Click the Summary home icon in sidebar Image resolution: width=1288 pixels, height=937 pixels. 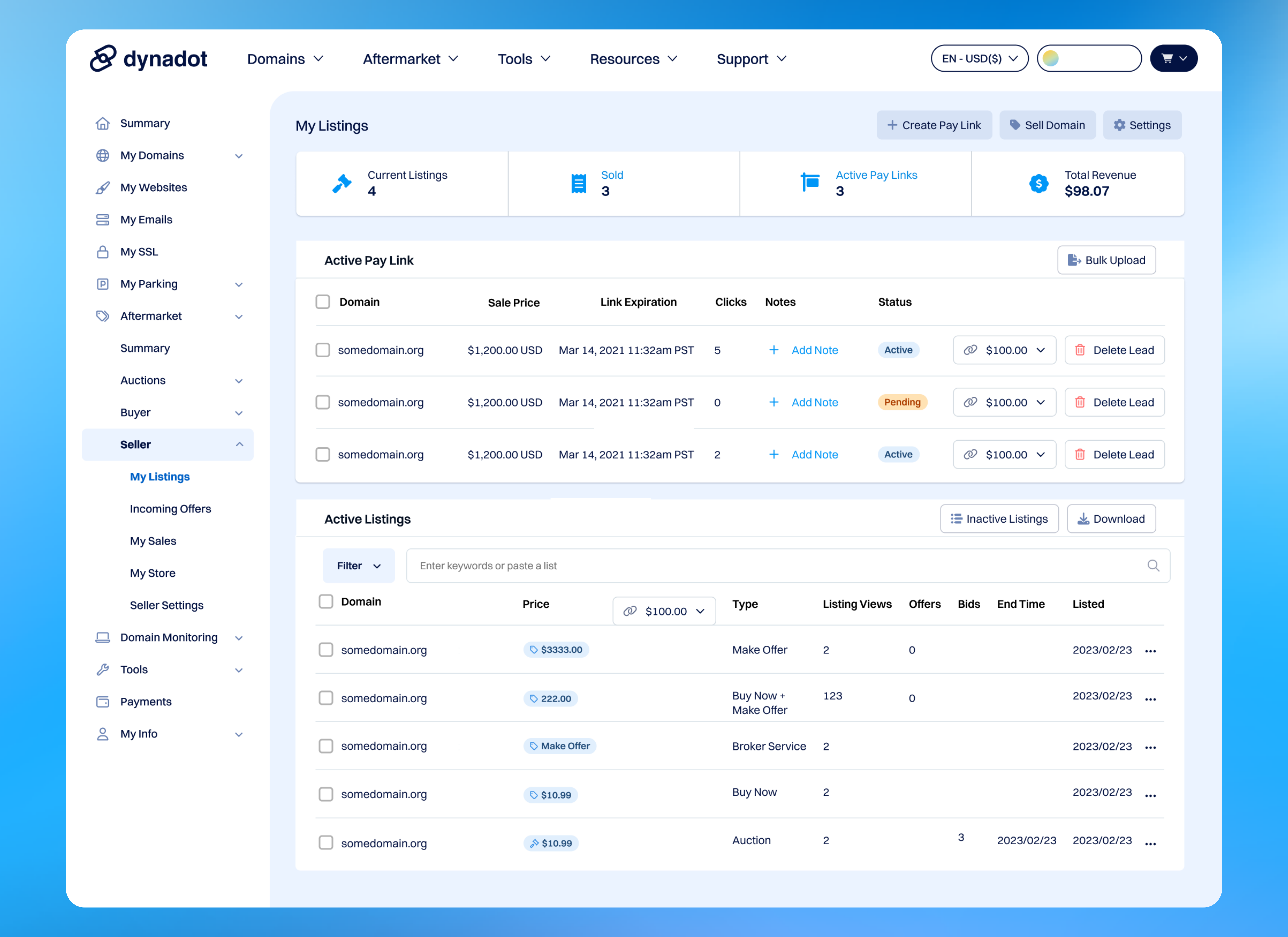103,123
